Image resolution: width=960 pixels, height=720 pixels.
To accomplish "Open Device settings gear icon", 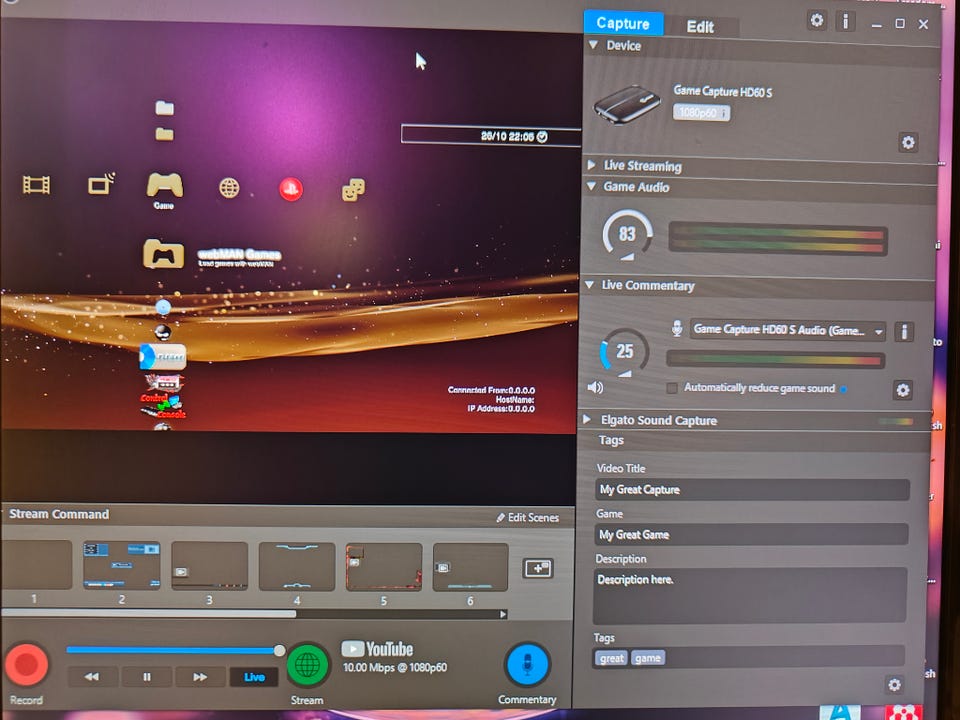I will click(908, 143).
